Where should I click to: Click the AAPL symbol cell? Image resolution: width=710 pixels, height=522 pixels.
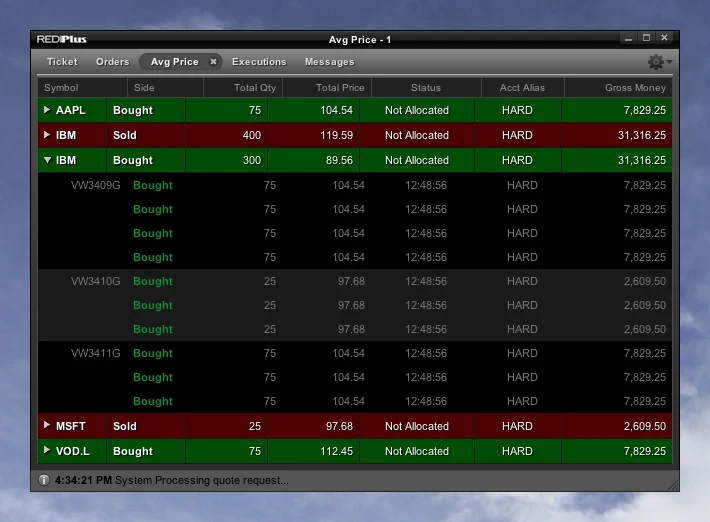70,110
